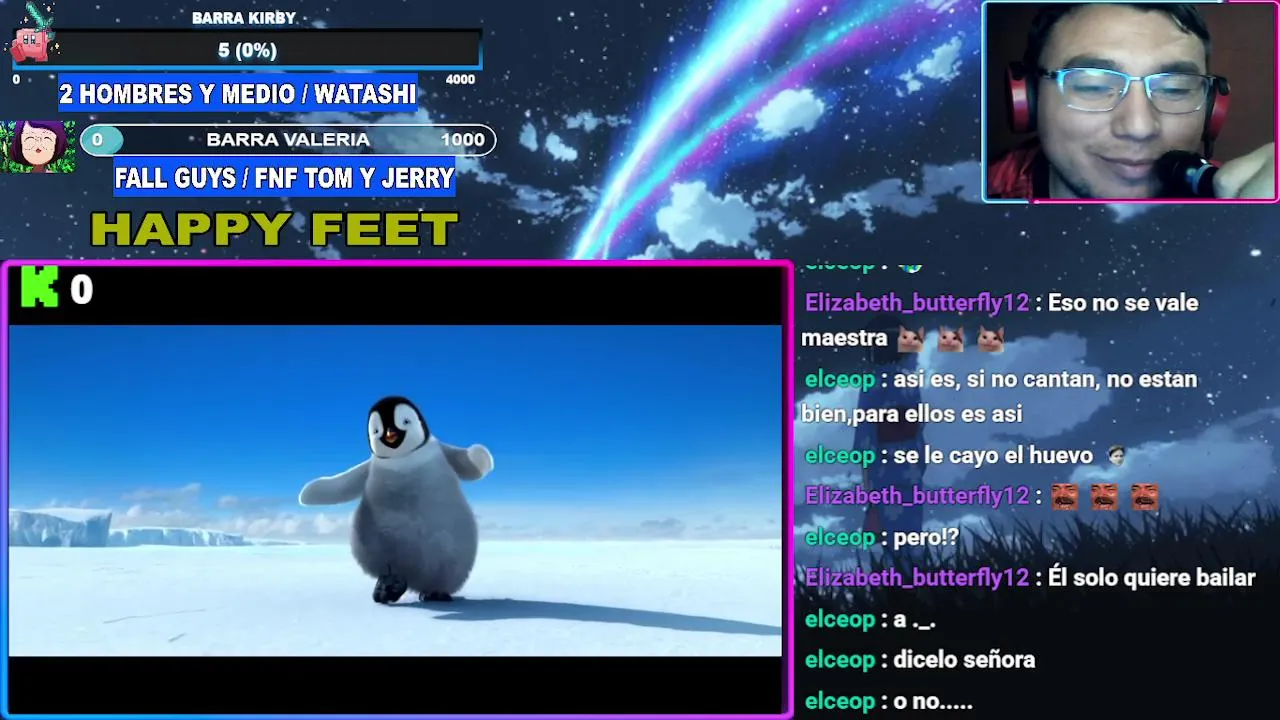Click the Barra Valeria progress bar
This screenshot has width=1280, height=720.
click(x=287, y=140)
